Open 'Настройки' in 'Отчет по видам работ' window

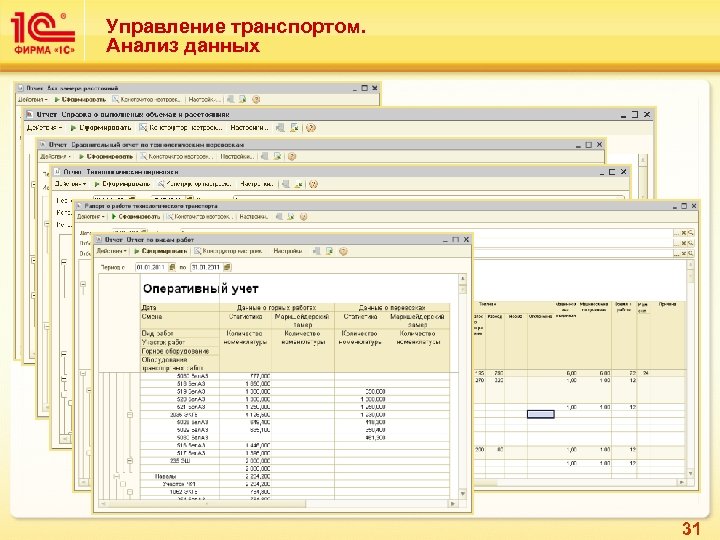[x=288, y=251]
